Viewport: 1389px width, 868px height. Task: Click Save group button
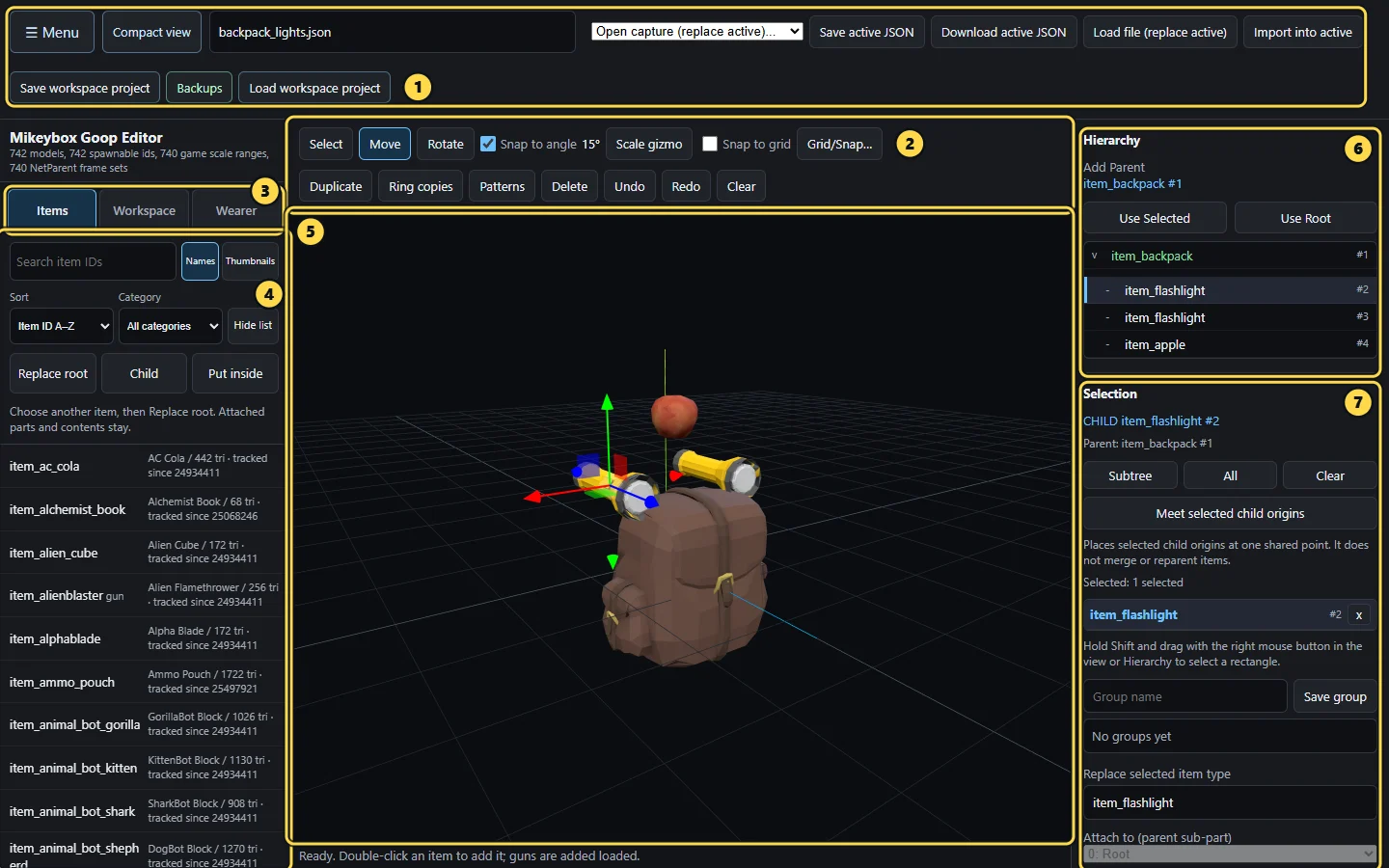point(1335,696)
